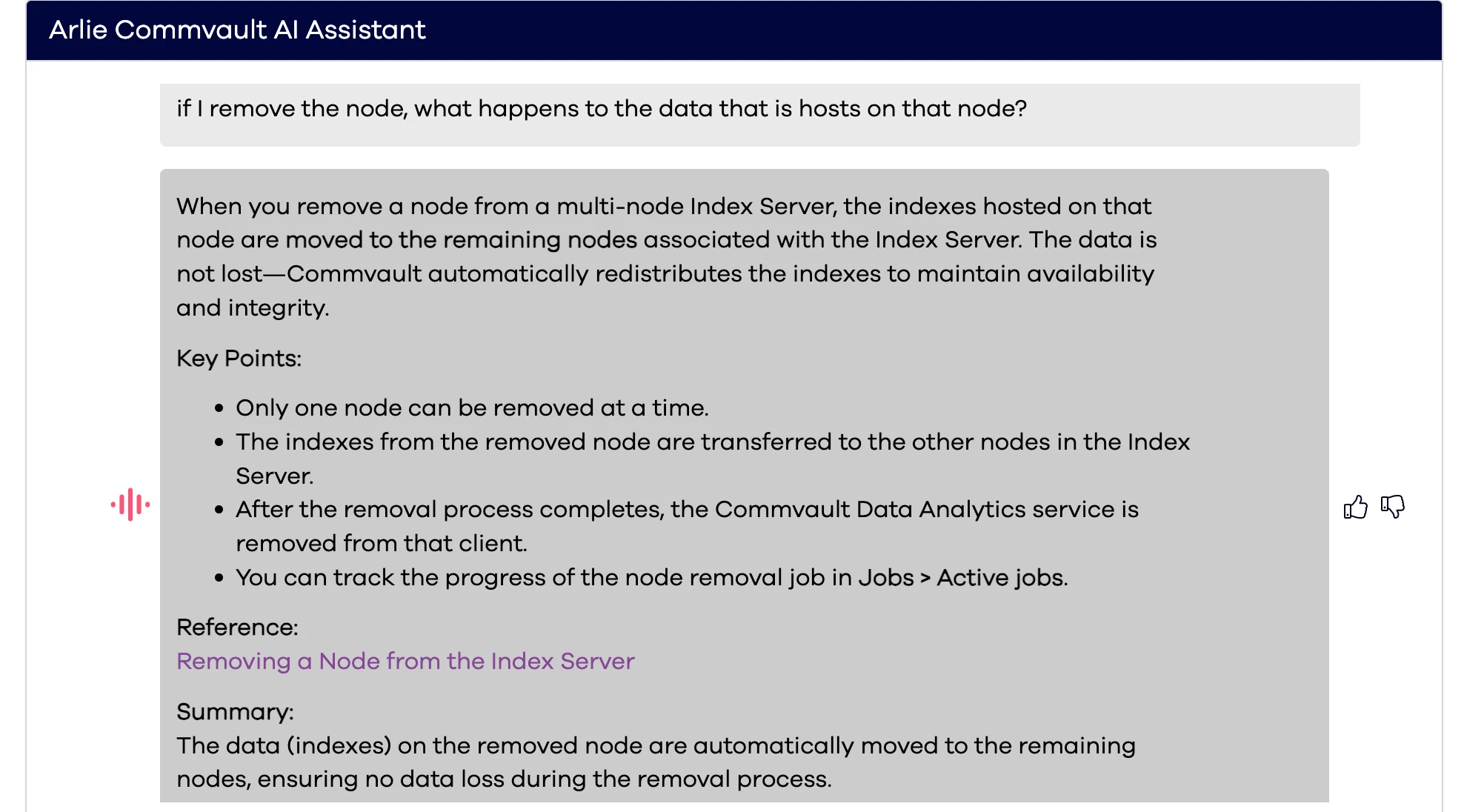Click 'and integrity.' ending the first paragraph
The width and height of the screenshot is (1464, 812).
[253, 308]
